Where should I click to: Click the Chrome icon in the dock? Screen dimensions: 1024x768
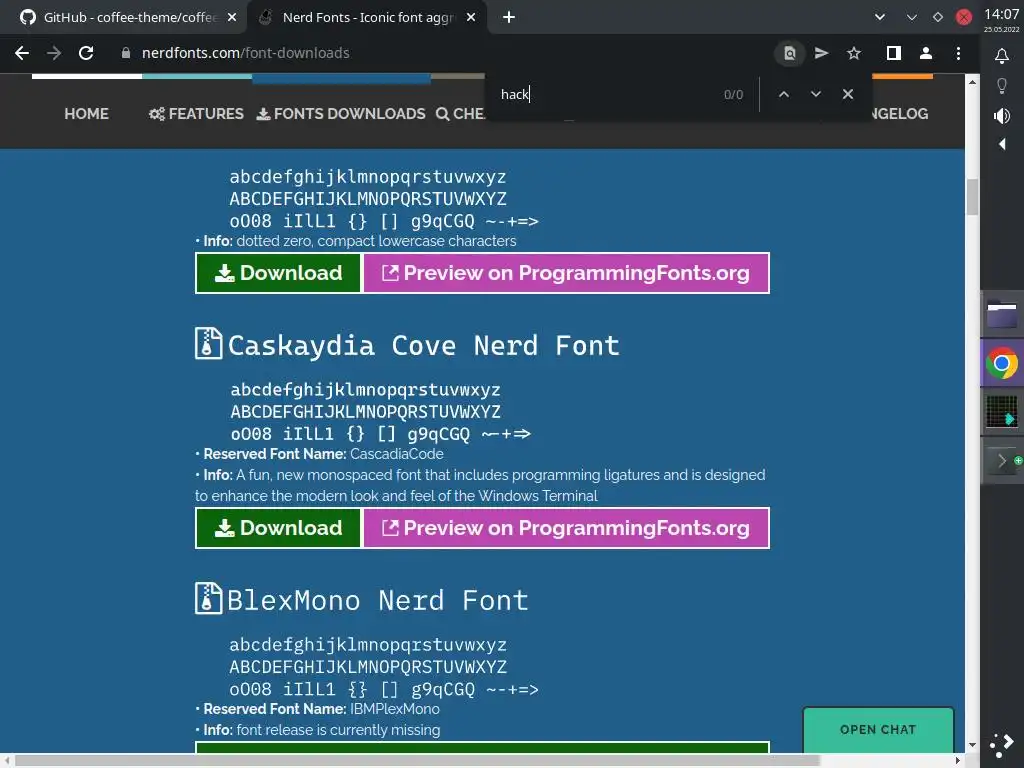point(1002,364)
